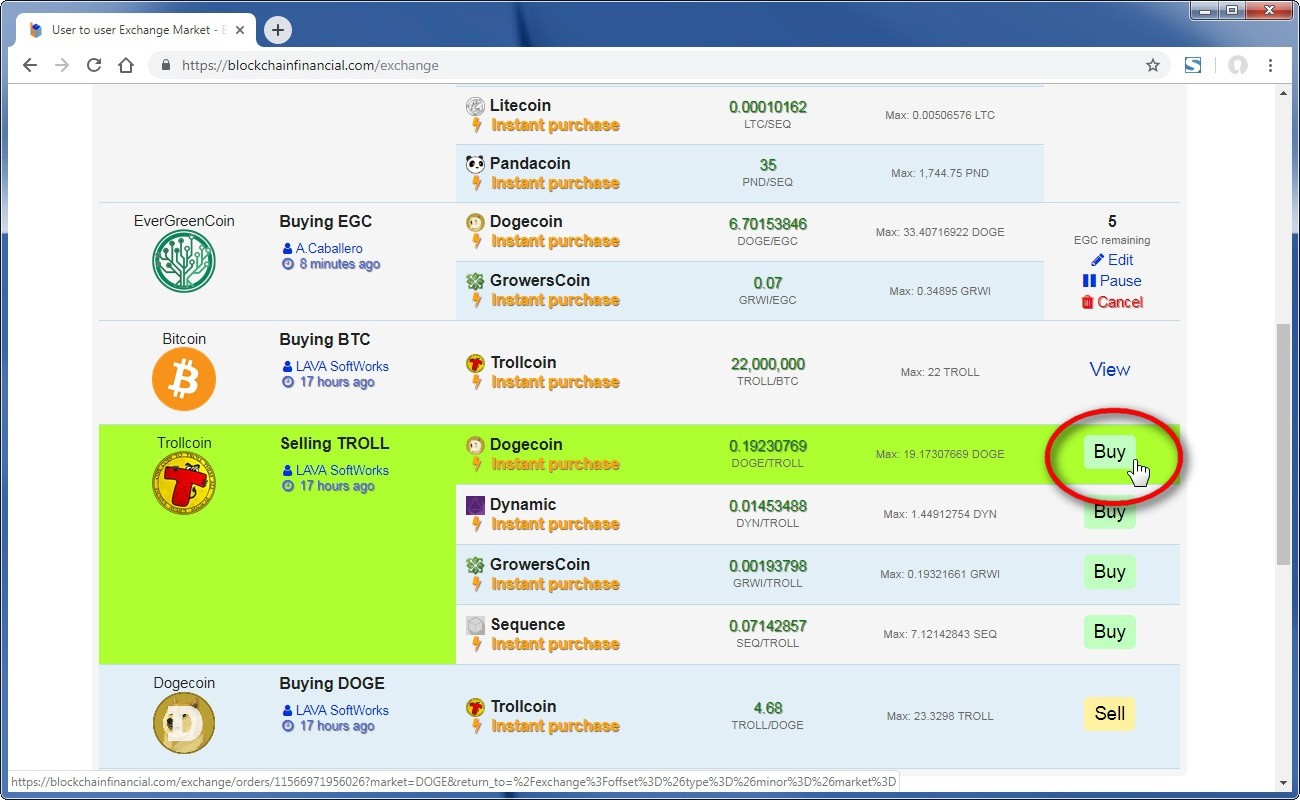
Task: Pause the EGC buying order
Action: click(x=1112, y=281)
